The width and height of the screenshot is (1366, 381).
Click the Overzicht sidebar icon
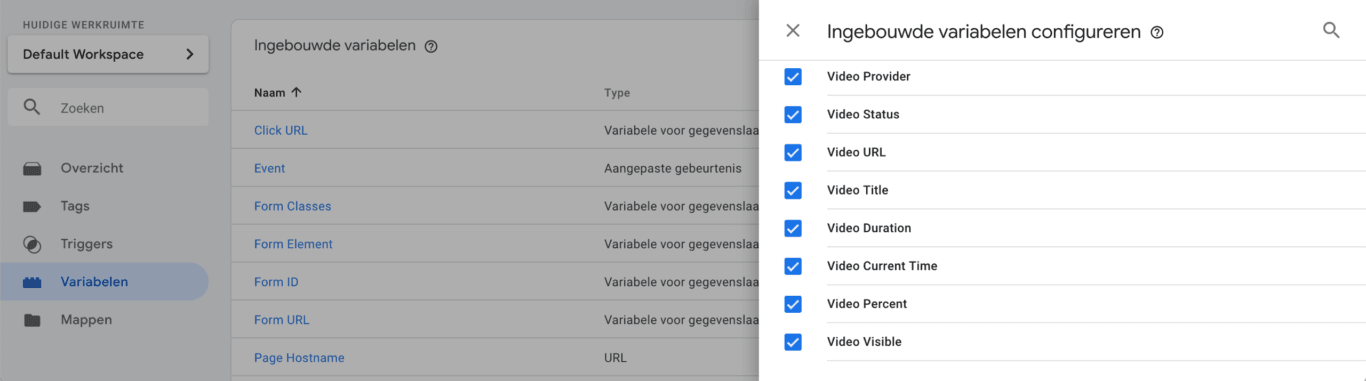pyautogui.click(x=33, y=168)
